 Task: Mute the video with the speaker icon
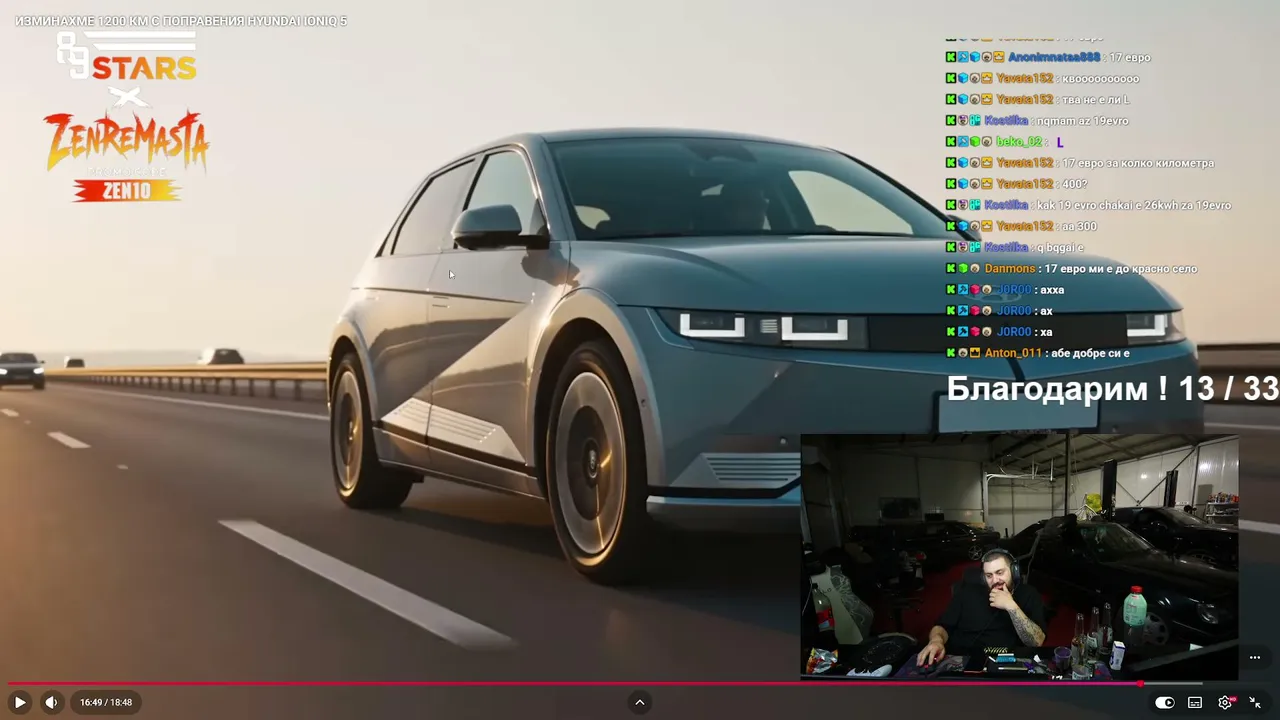pyautogui.click(x=51, y=702)
